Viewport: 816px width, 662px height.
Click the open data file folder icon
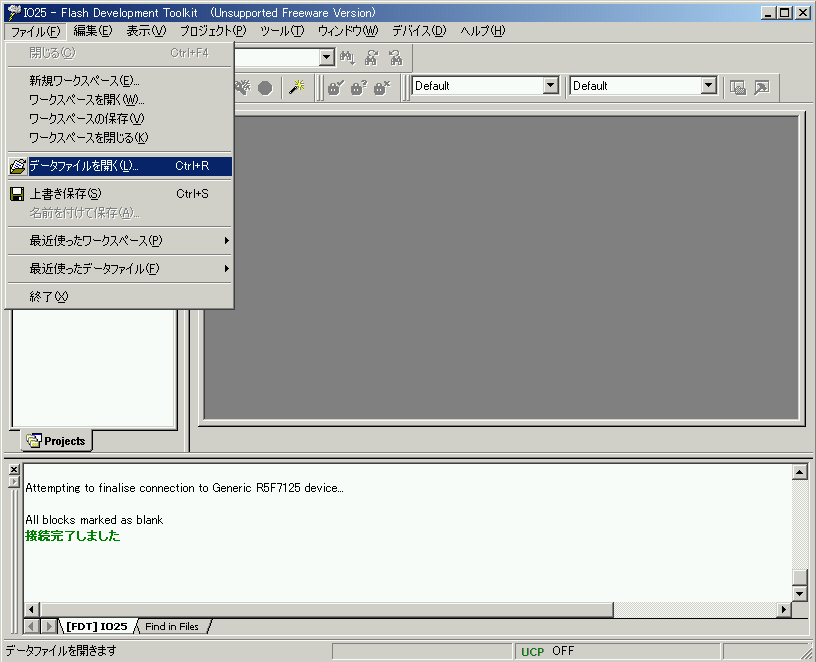point(18,166)
